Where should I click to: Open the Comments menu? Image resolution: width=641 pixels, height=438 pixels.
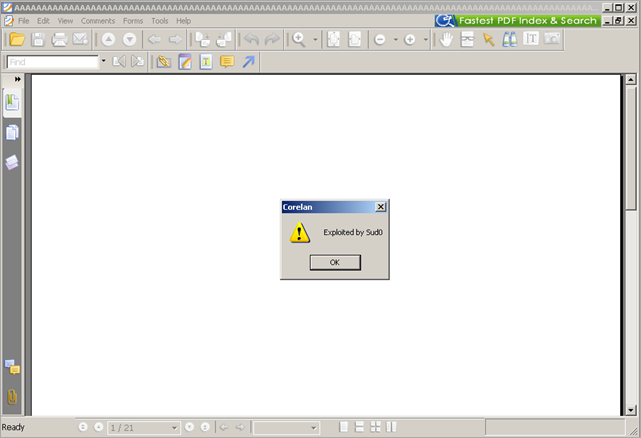(98, 20)
